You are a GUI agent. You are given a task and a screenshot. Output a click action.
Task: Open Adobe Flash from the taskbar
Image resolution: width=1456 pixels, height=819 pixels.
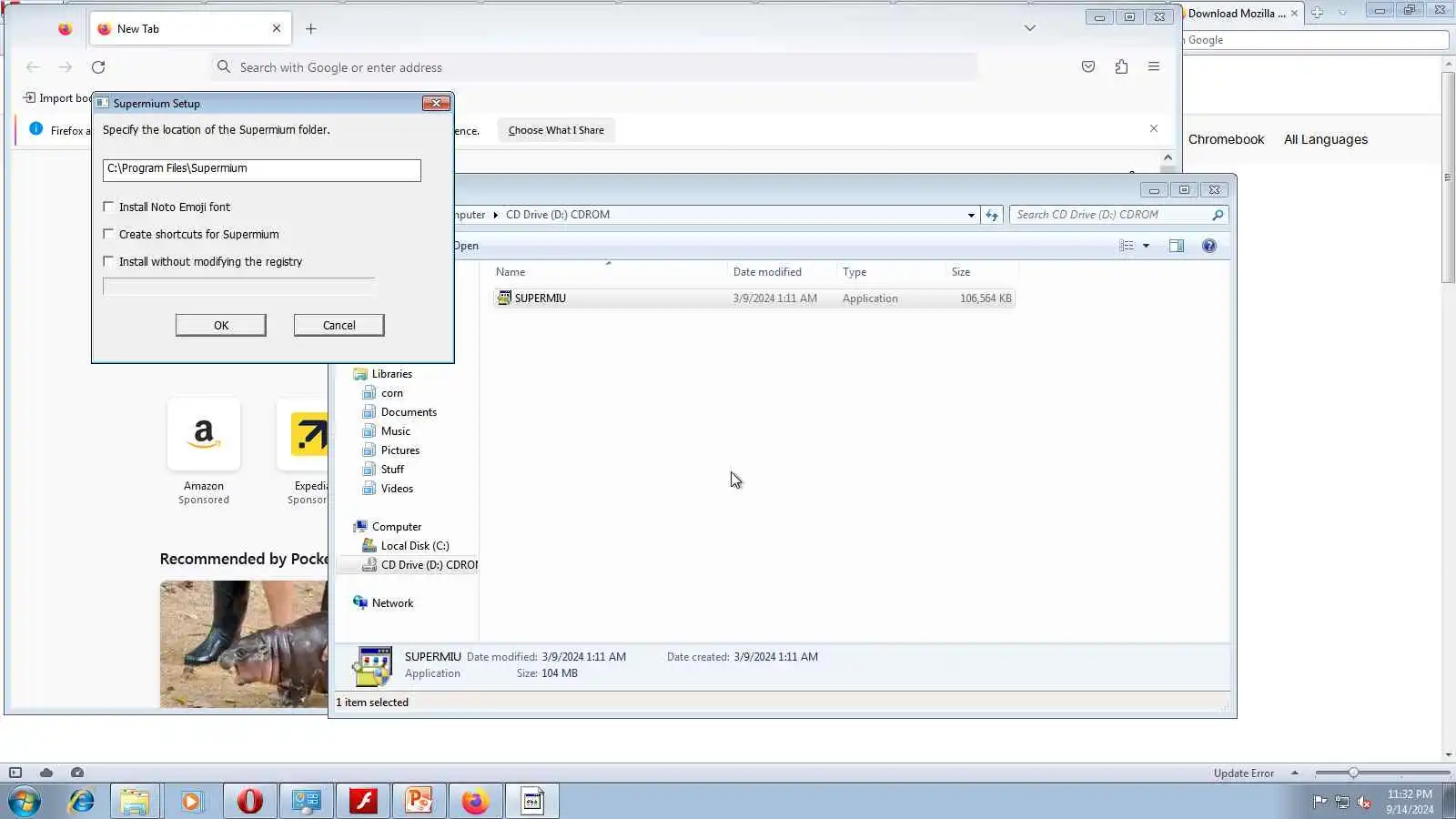pyautogui.click(x=363, y=802)
